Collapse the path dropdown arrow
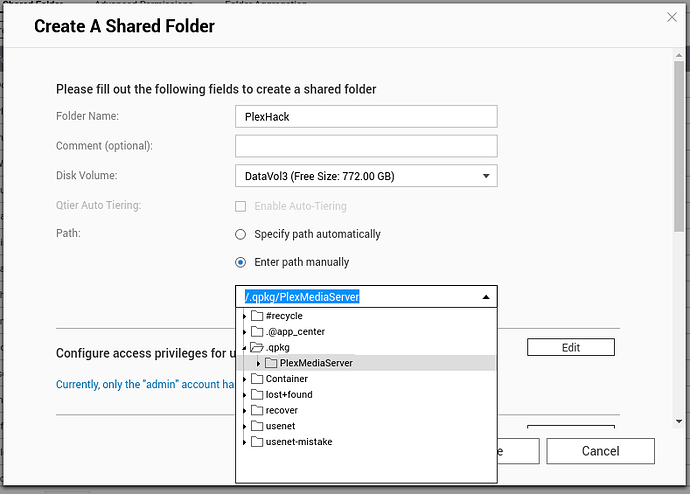 [x=486, y=297]
